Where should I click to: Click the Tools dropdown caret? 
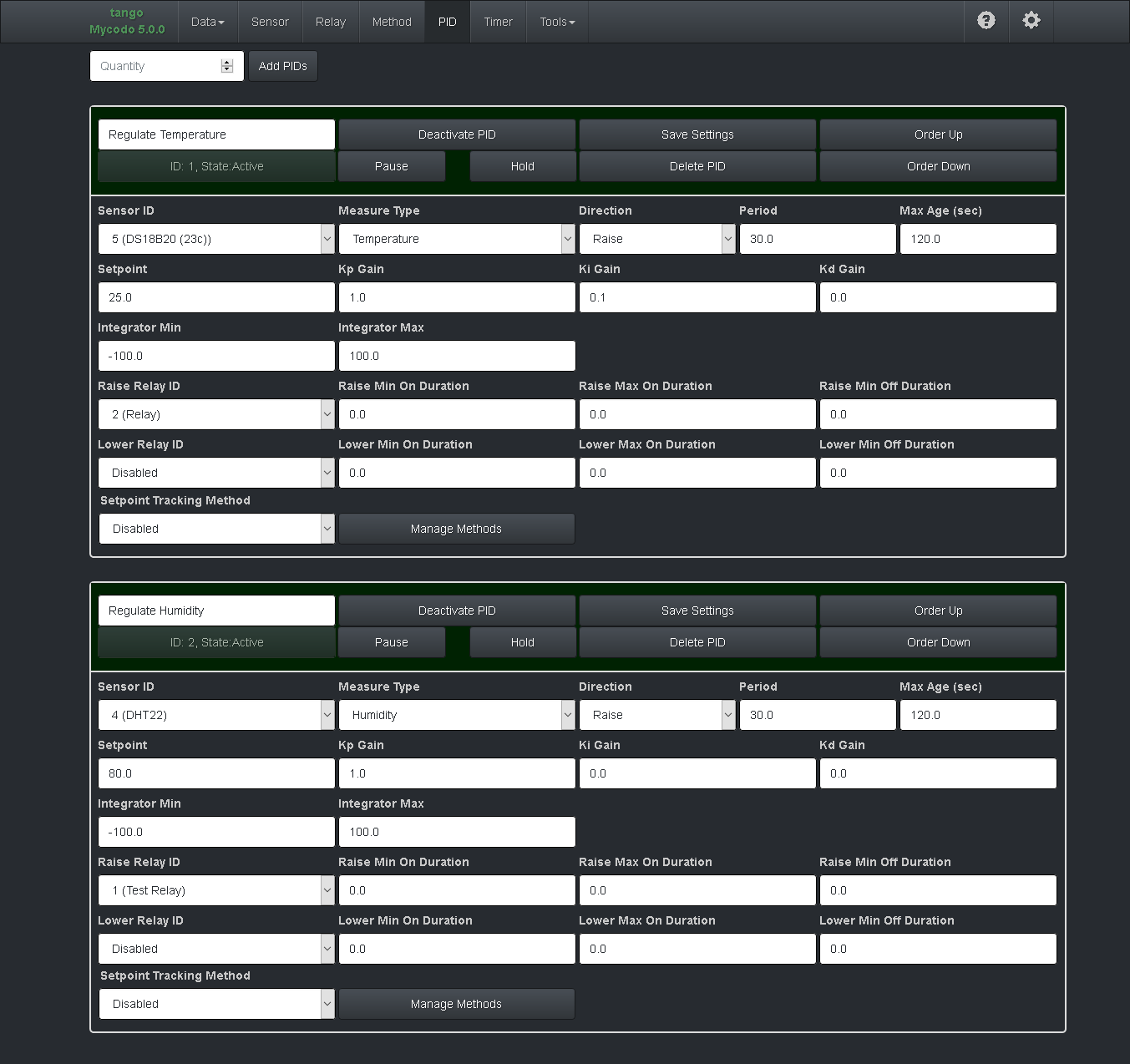click(574, 22)
